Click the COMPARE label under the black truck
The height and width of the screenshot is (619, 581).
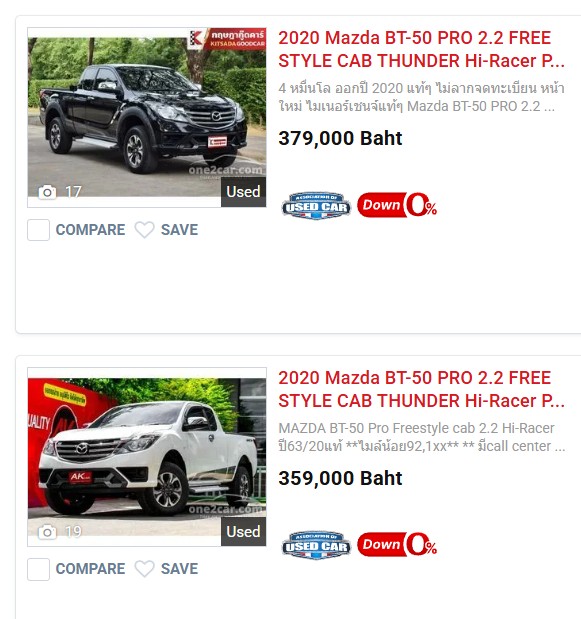click(90, 230)
